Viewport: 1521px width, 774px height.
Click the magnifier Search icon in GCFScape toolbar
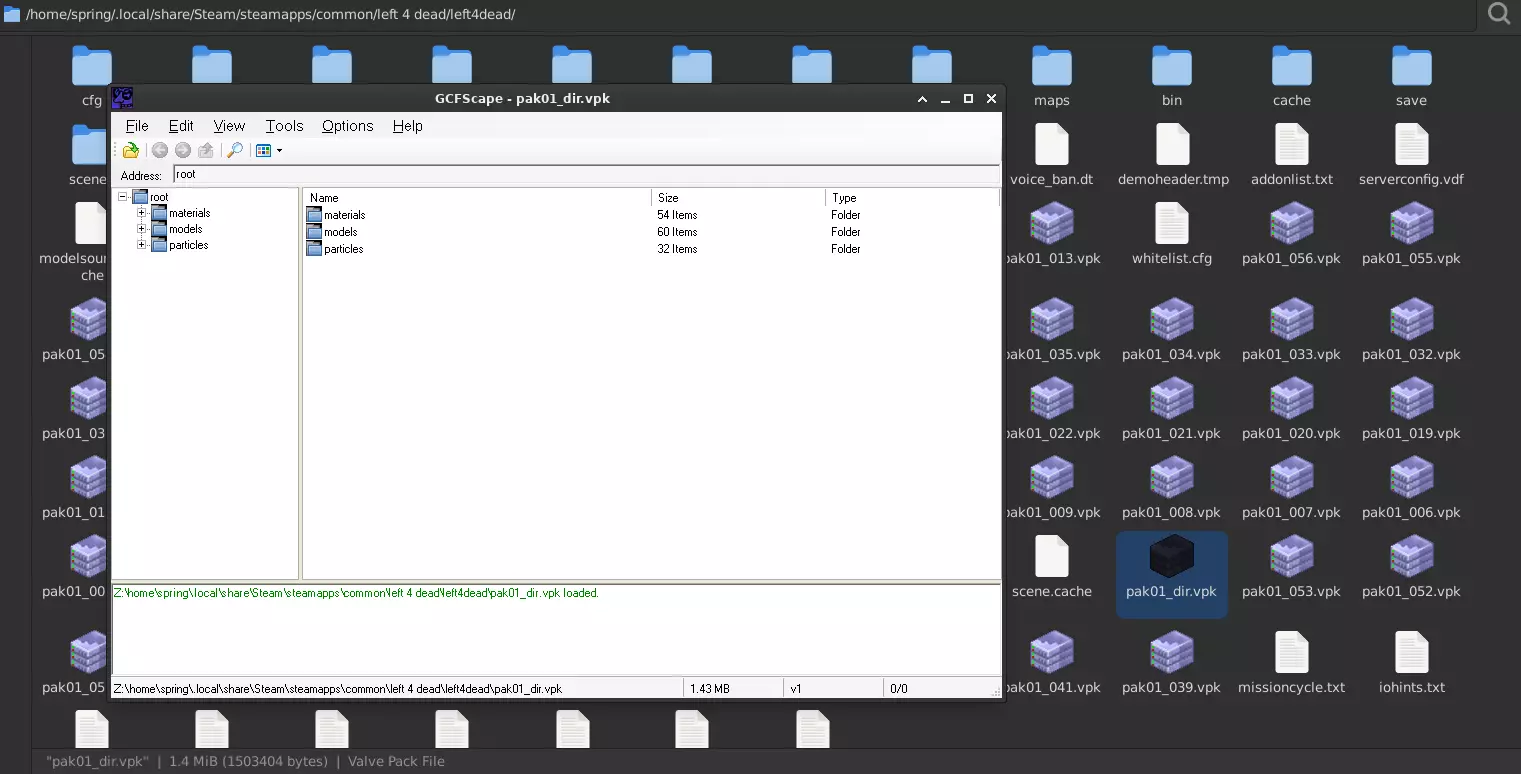235,150
